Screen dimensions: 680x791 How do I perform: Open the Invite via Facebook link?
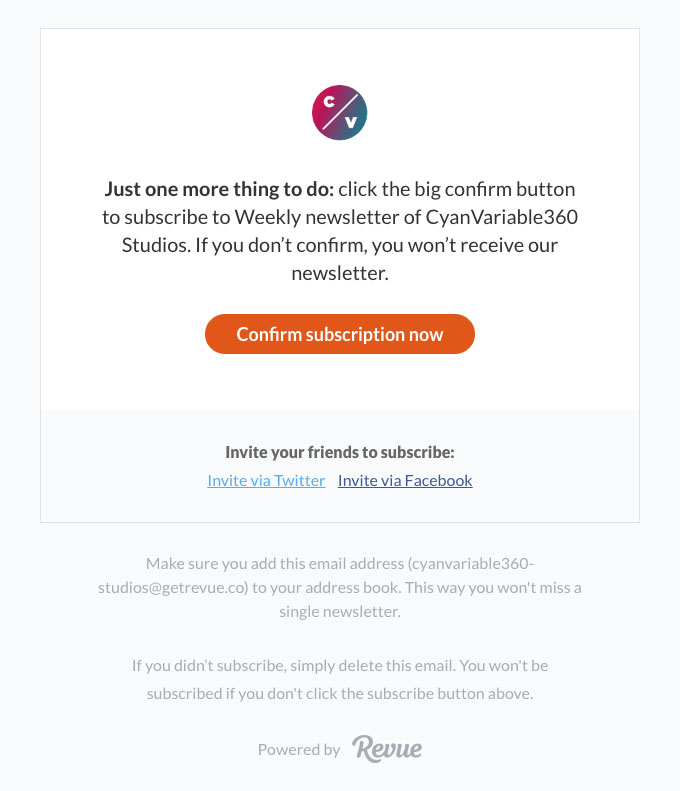point(405,480)
